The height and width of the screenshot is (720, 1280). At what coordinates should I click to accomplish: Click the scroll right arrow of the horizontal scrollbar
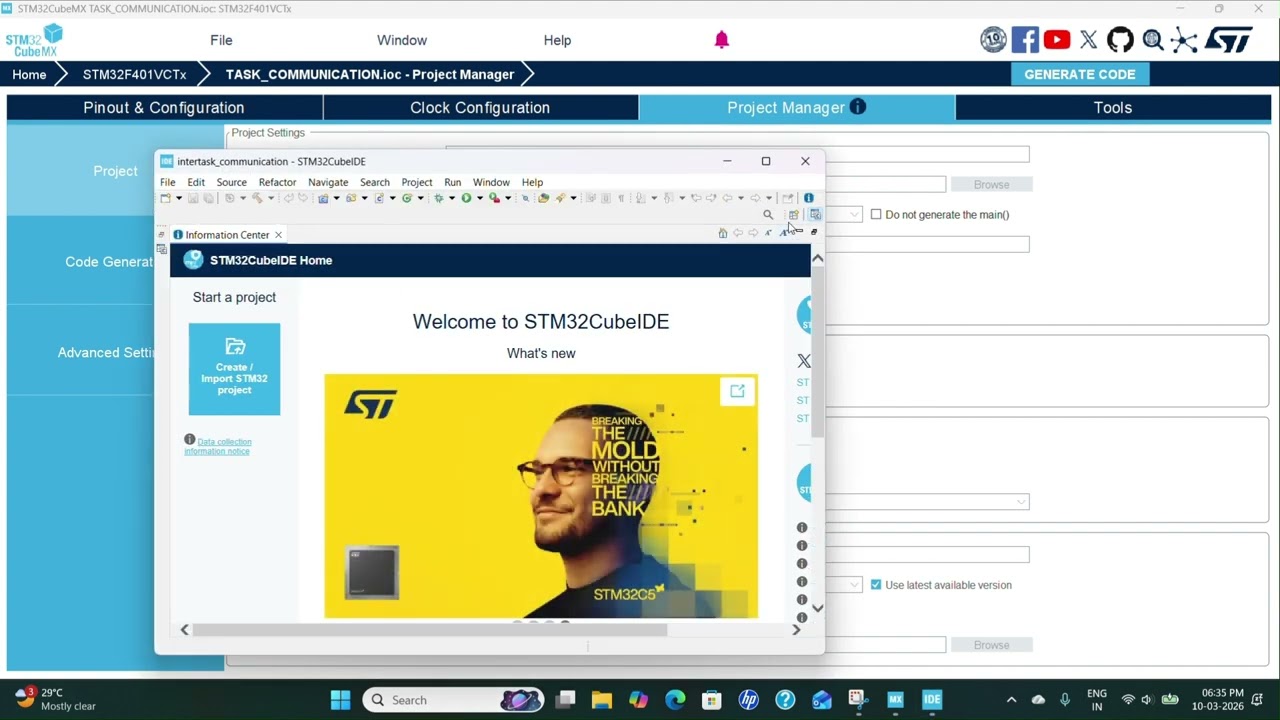point(796,630)
